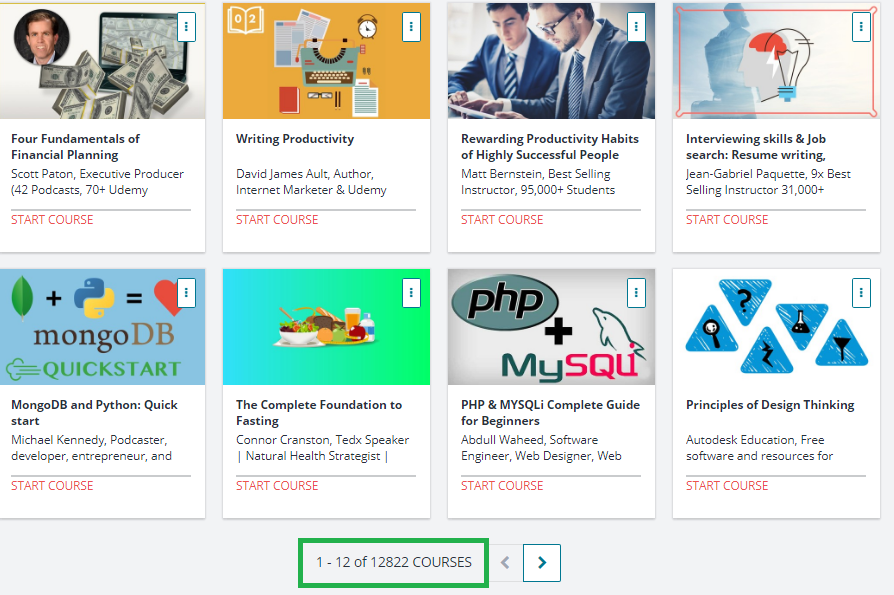Open the kebab menu on Complete Foundation to Fasting

point(411,293)
